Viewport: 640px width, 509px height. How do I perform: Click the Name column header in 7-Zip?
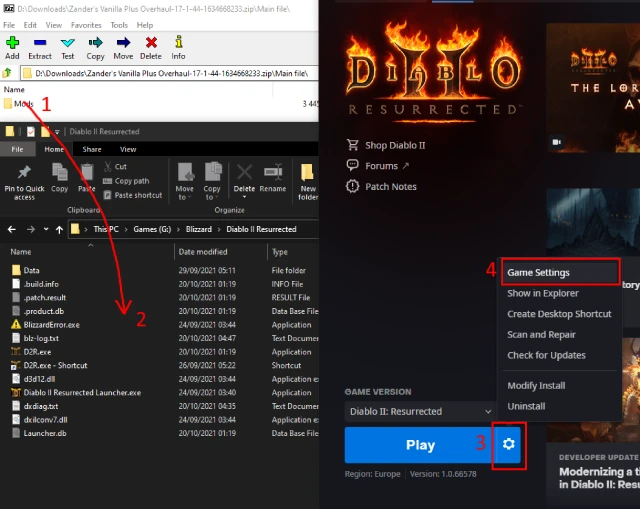(x=14, y=89)
